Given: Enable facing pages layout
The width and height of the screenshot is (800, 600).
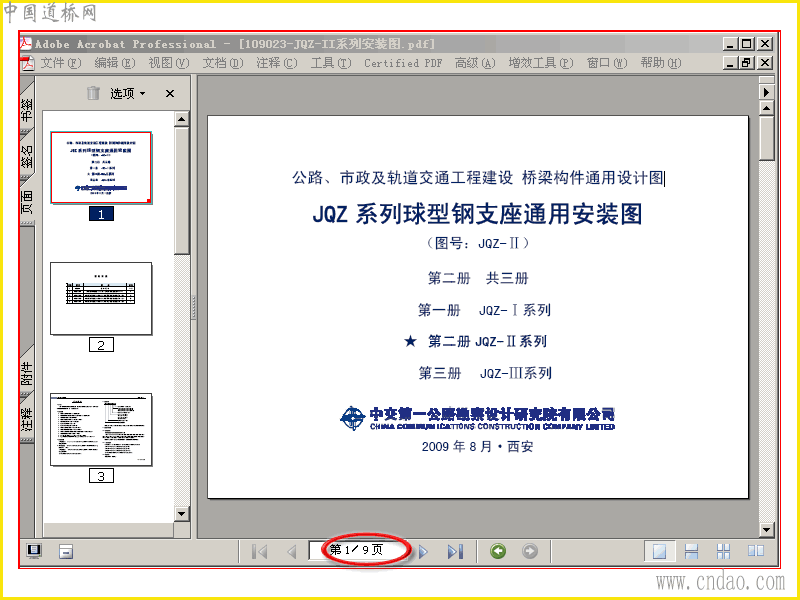Looking at the screenshot, I should click(x=756, y=551).
